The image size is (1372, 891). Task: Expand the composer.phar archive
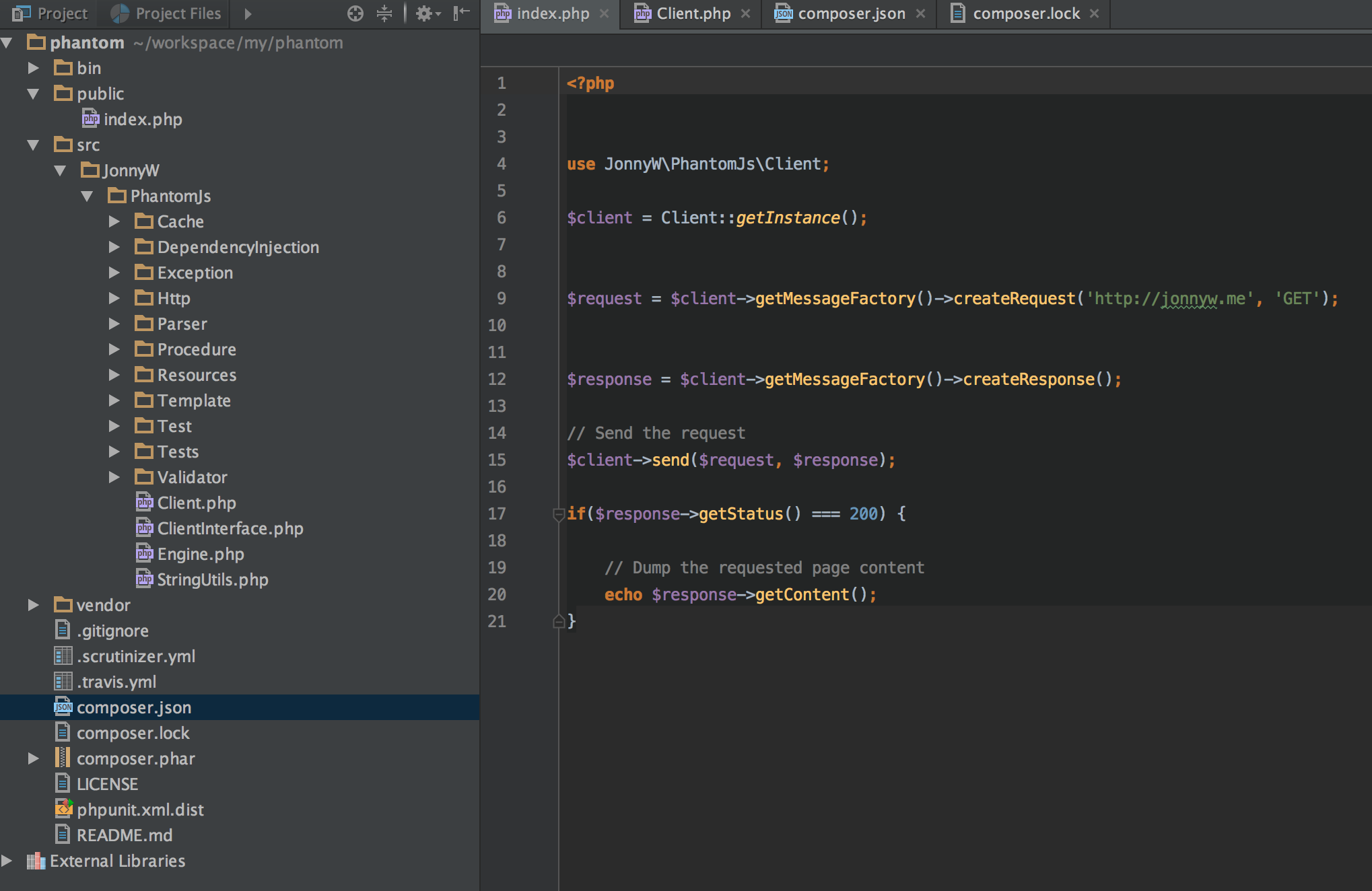pyautogui.click(x=33, y=758)
